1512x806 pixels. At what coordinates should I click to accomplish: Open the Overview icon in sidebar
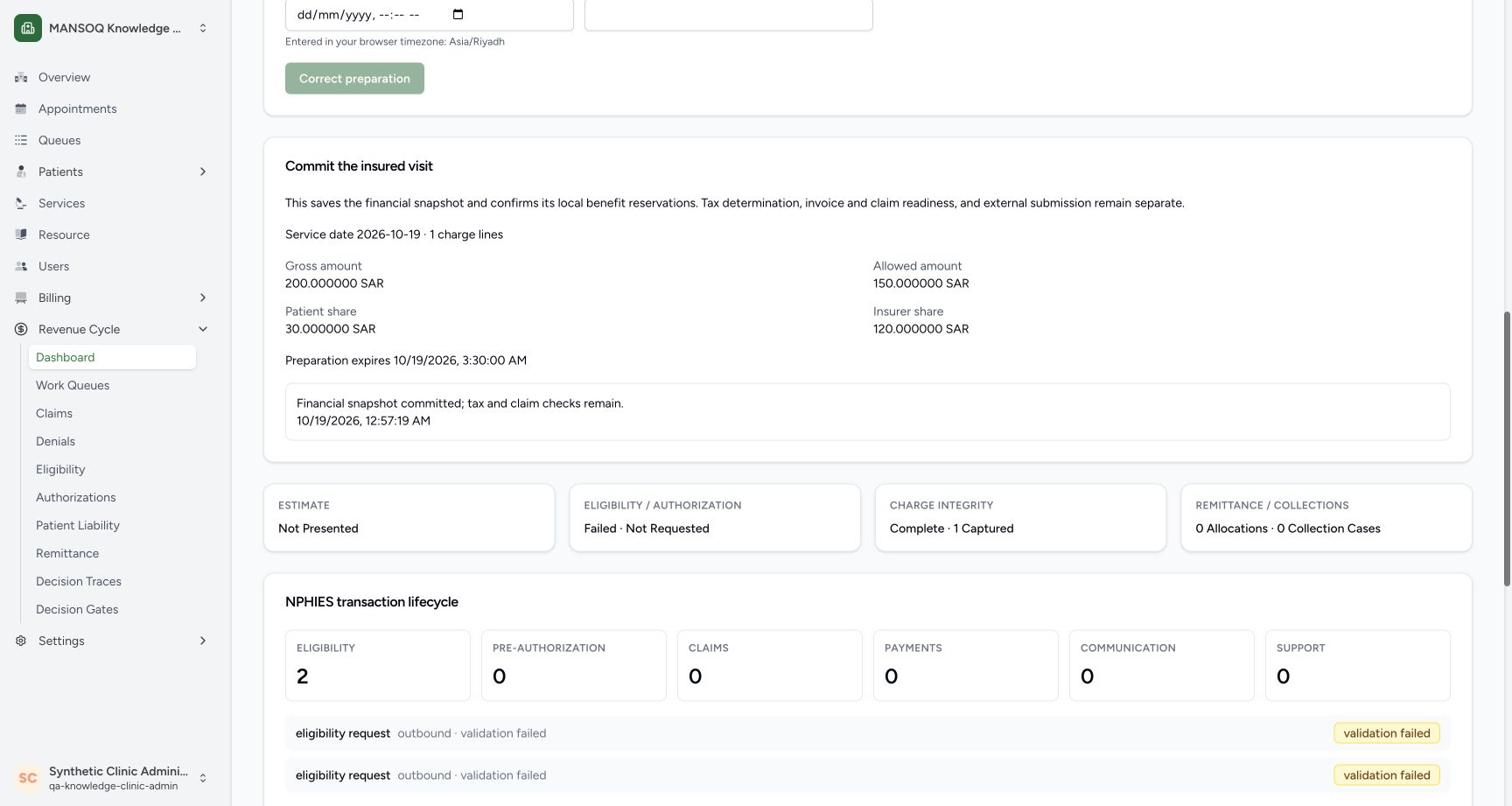click(x=21, y=77)
